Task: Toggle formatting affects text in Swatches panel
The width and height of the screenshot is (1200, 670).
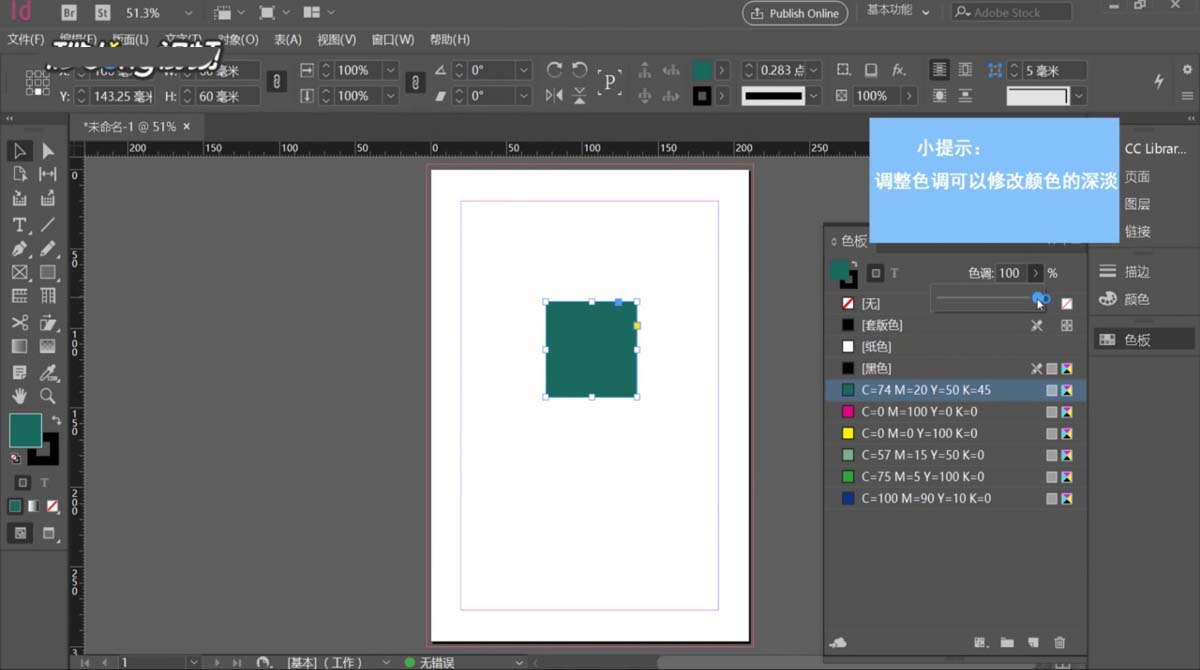Action: [x=893, y=272]
